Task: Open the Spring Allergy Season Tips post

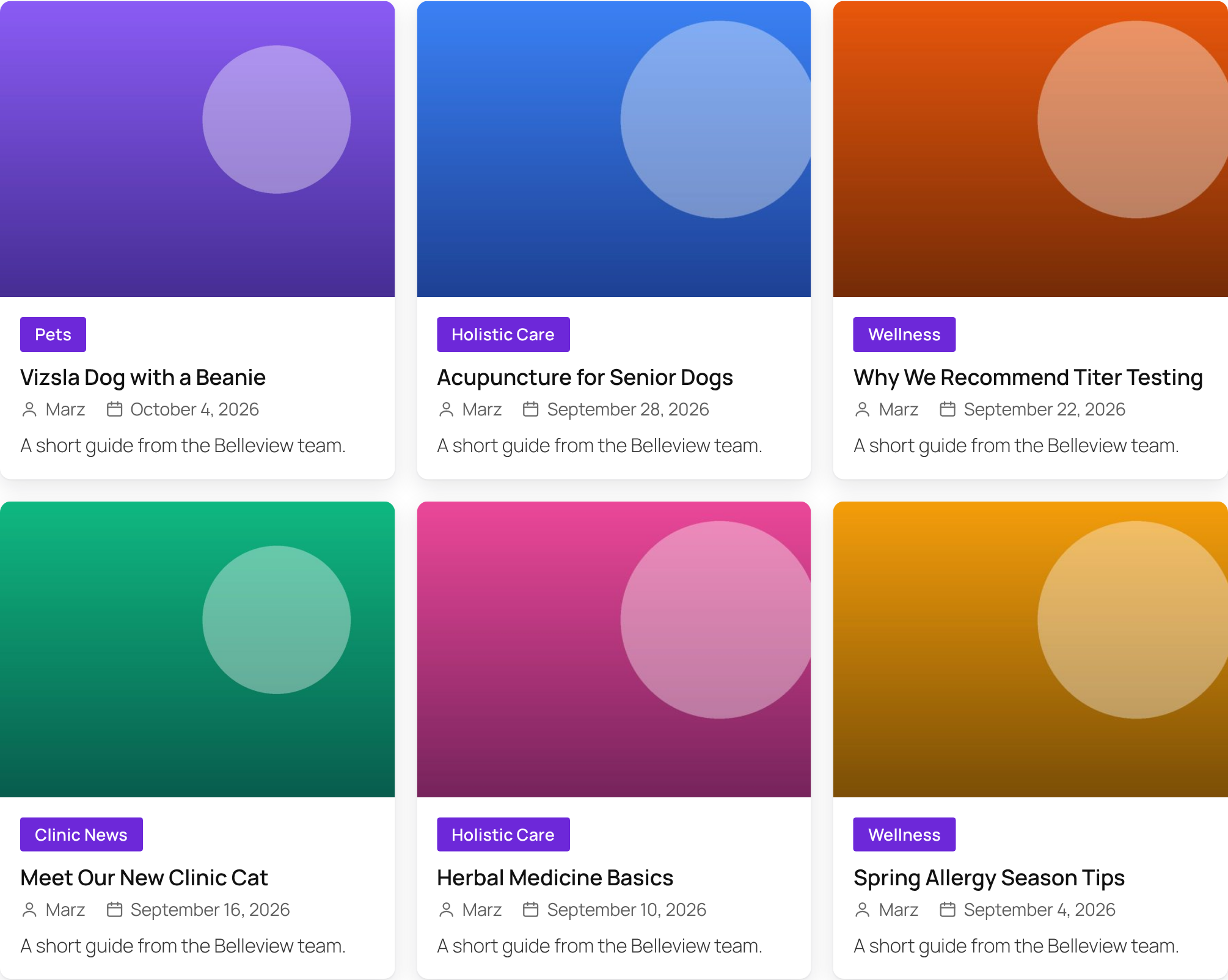Action: (989, 878)
